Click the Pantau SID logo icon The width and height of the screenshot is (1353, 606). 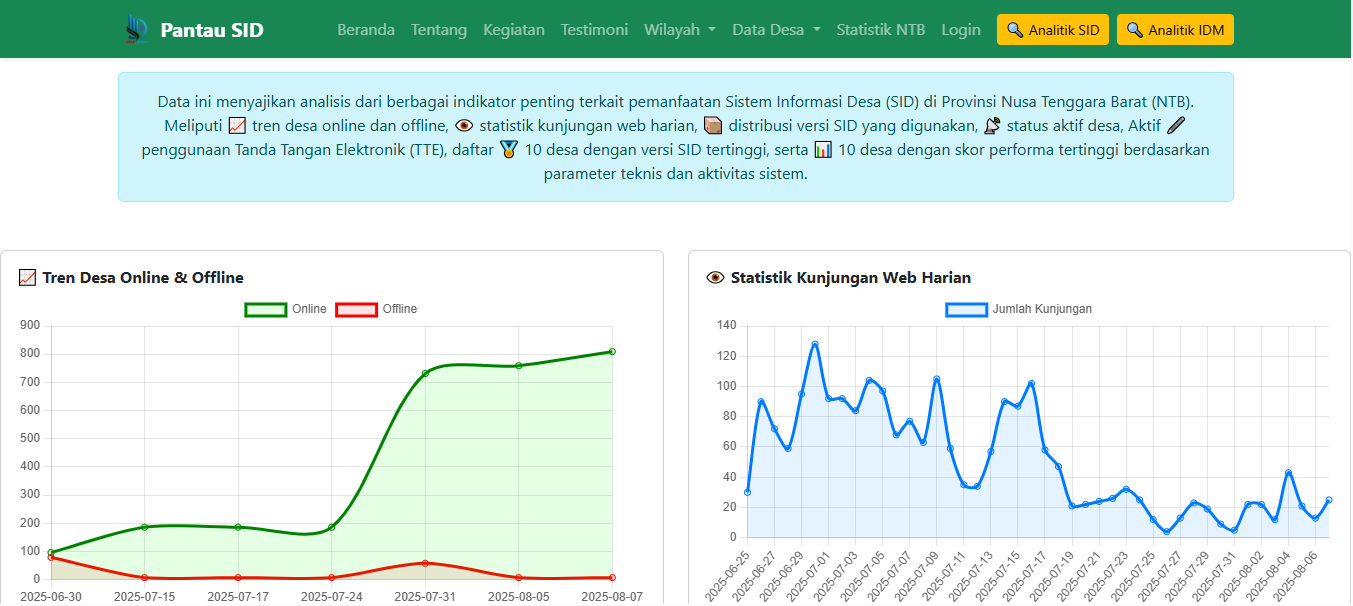click(x=136, y=29)
